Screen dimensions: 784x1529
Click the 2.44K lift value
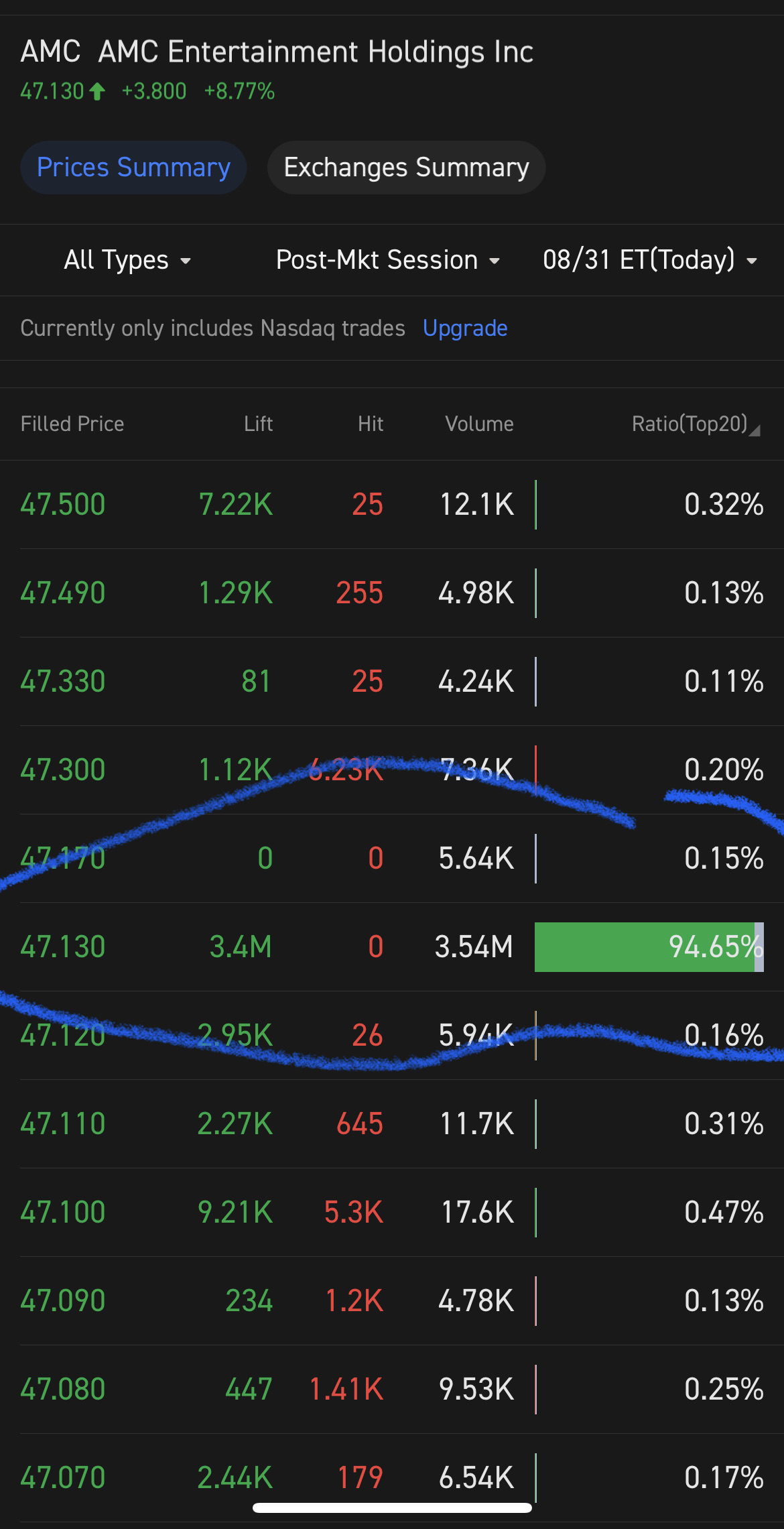235,1478
